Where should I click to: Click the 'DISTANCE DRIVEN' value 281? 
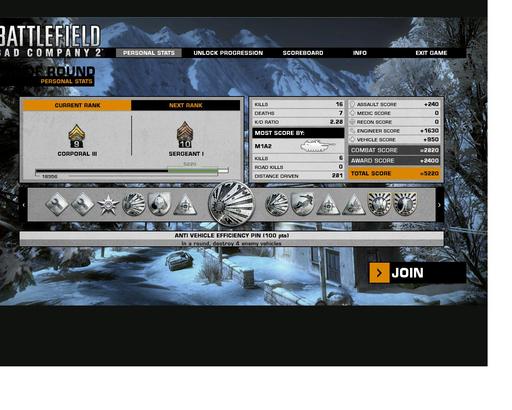pyautogui.click(x=337, y=175)
